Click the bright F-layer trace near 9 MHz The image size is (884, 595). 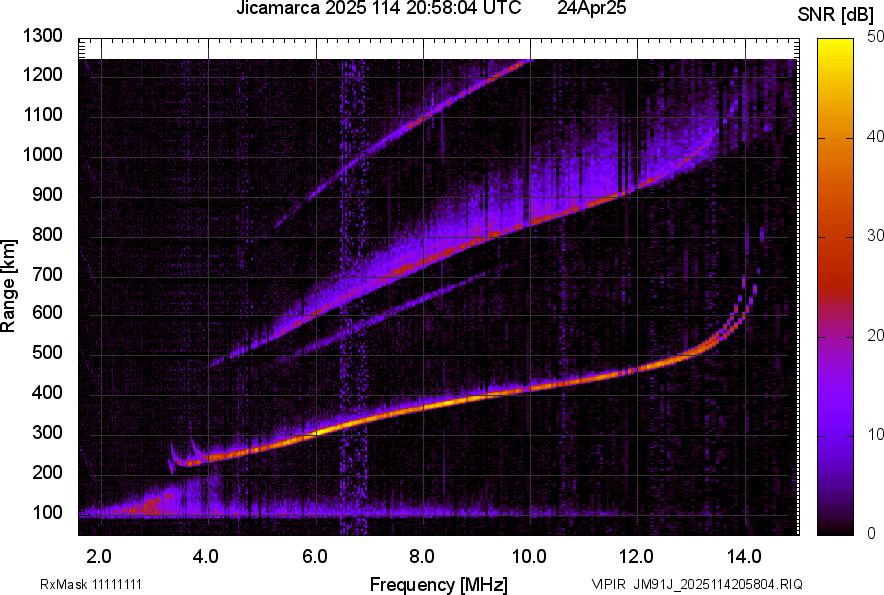tap(477, 398)
